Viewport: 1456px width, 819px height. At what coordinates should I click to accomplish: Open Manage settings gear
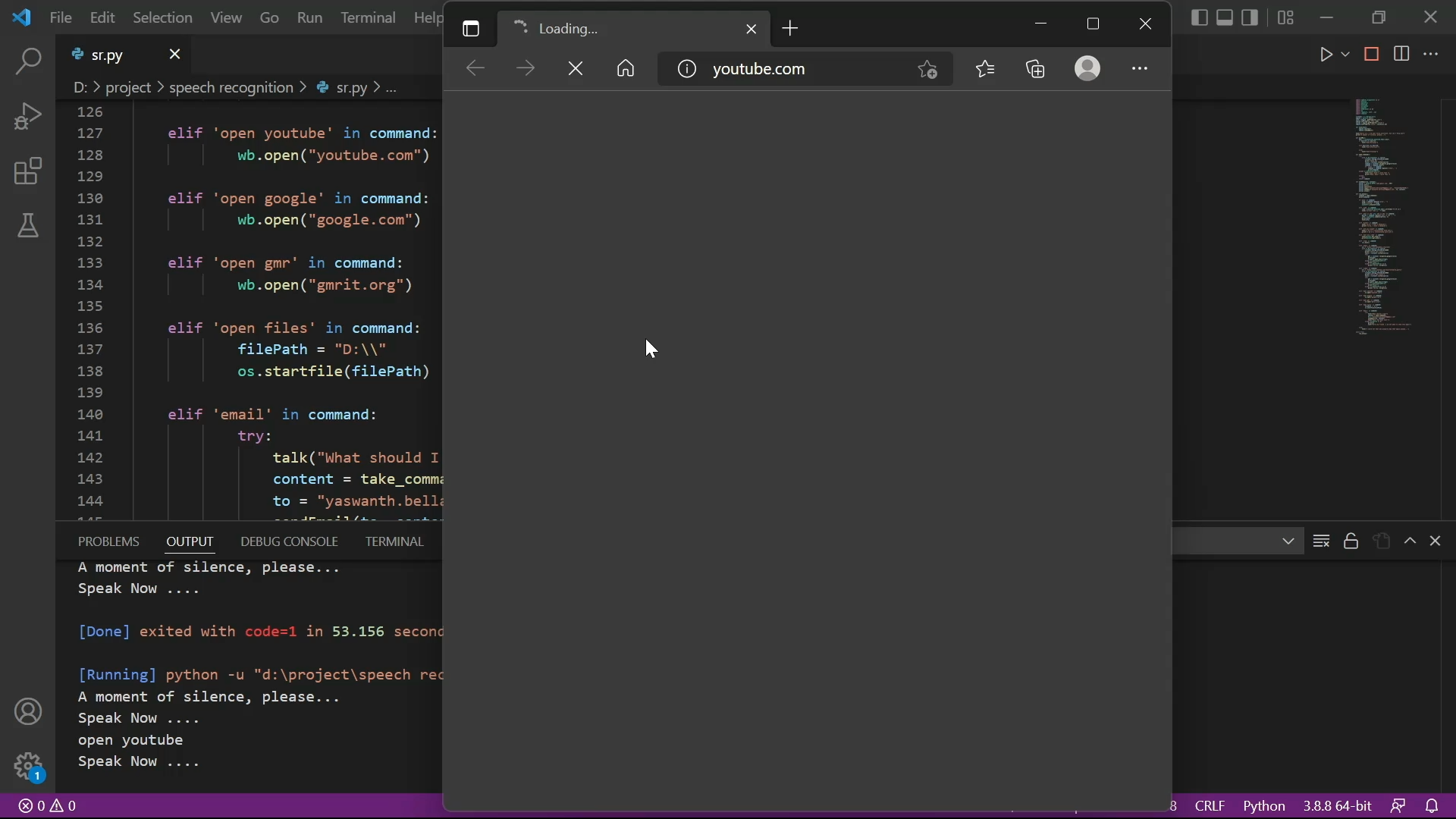coord(28,767)
